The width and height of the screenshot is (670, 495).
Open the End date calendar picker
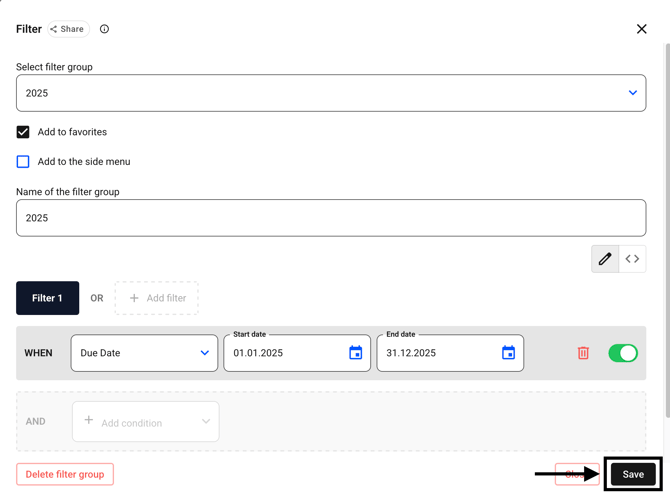[508, 353]
